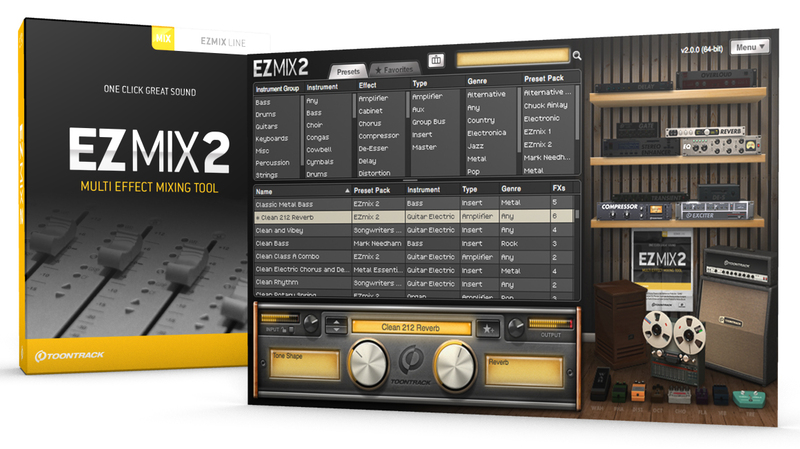The width and height of the screenshot is (800, 449).
Task: Click the Compressor rack unit on shelf
Action: (x=635, y=210)
